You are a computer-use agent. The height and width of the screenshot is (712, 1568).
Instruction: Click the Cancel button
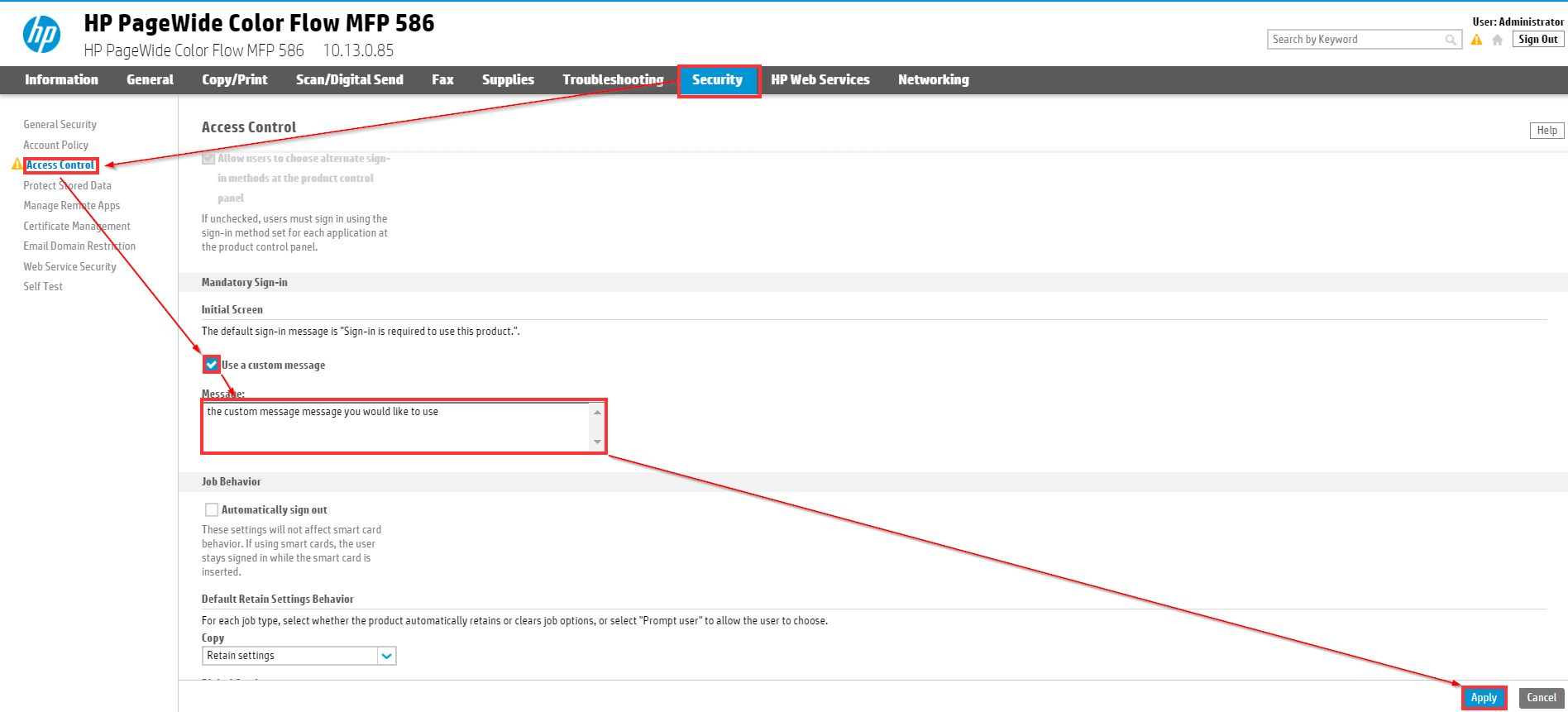(1541, 698)
